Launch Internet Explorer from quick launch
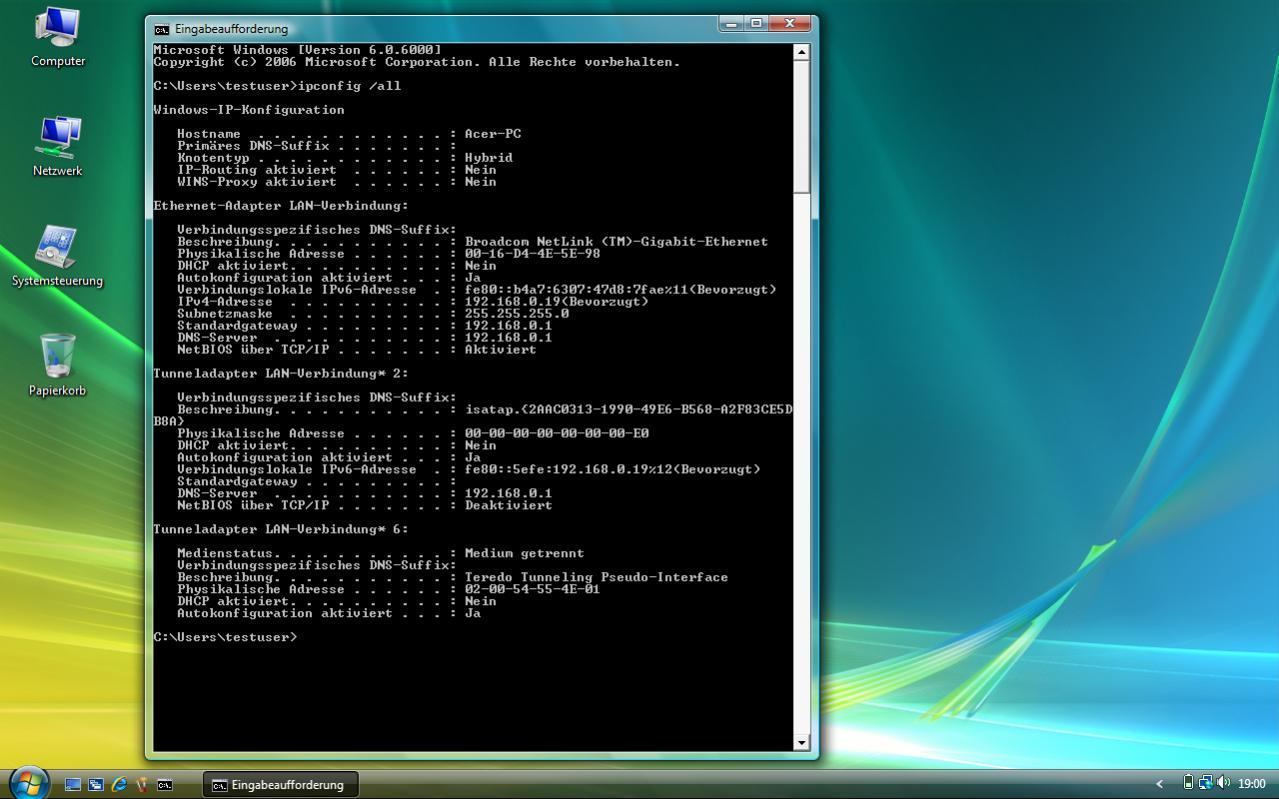 (119, 785)
